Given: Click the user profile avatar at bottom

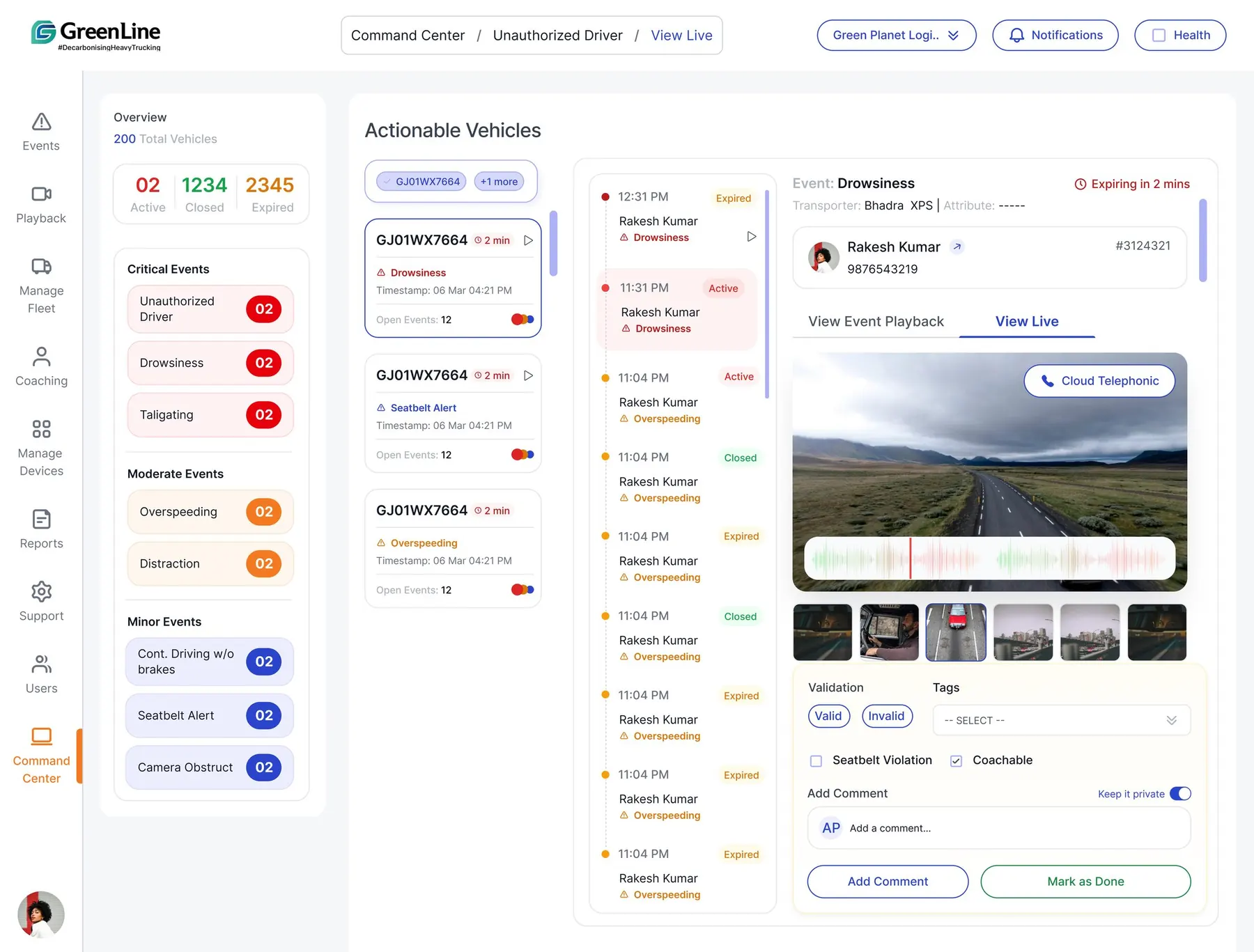Looking at the screenshot, I should point(41,914).
